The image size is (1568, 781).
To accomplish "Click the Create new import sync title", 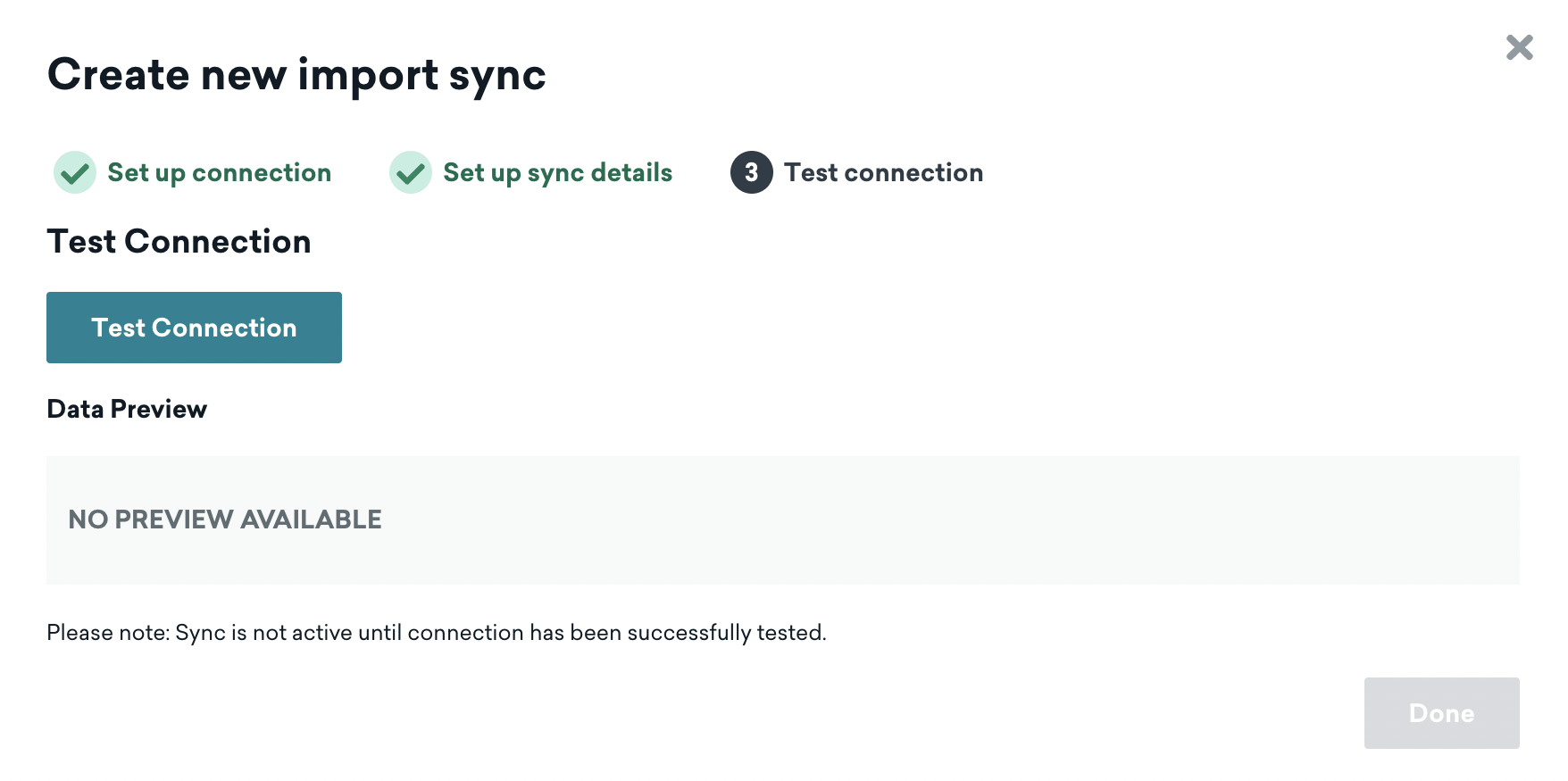I will point(296,74).
